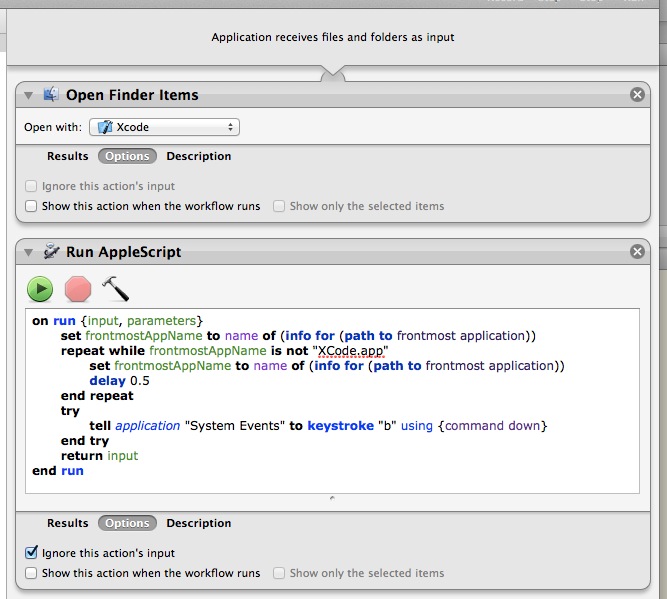This screenshot has height=599, width=667.
Task: Compile the script with the hammer icon
Action: point(116,289)
